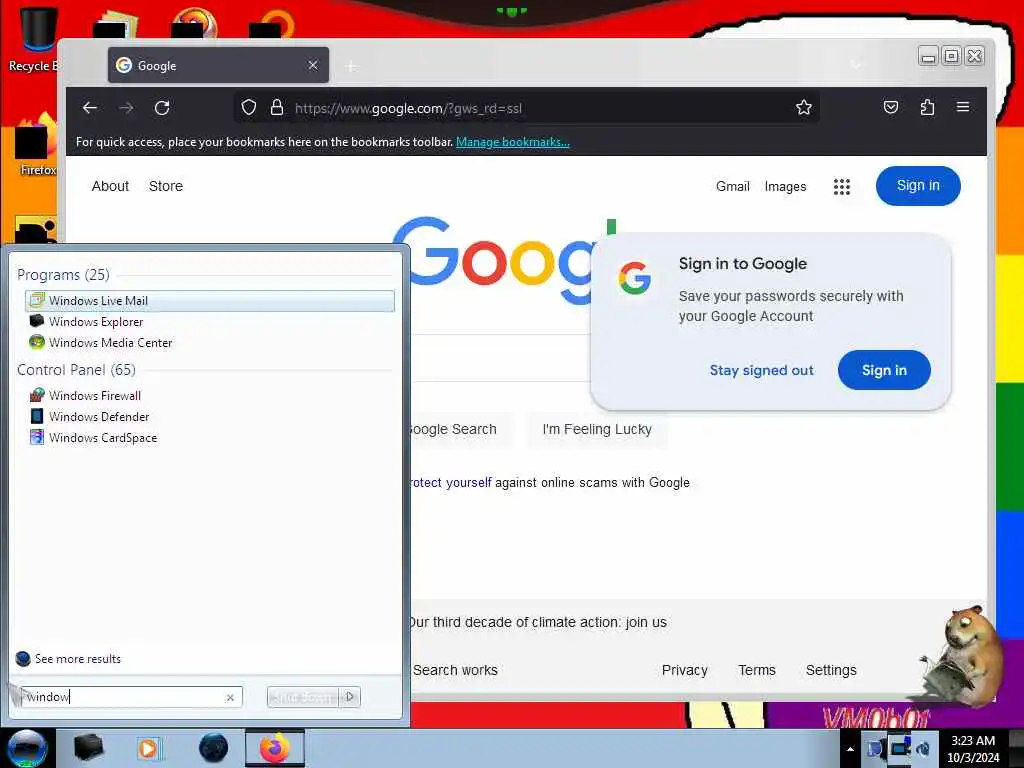The height and width of the screenshot is (768, 1024).
Task: View site padlock security info
Action: [277, 107]
